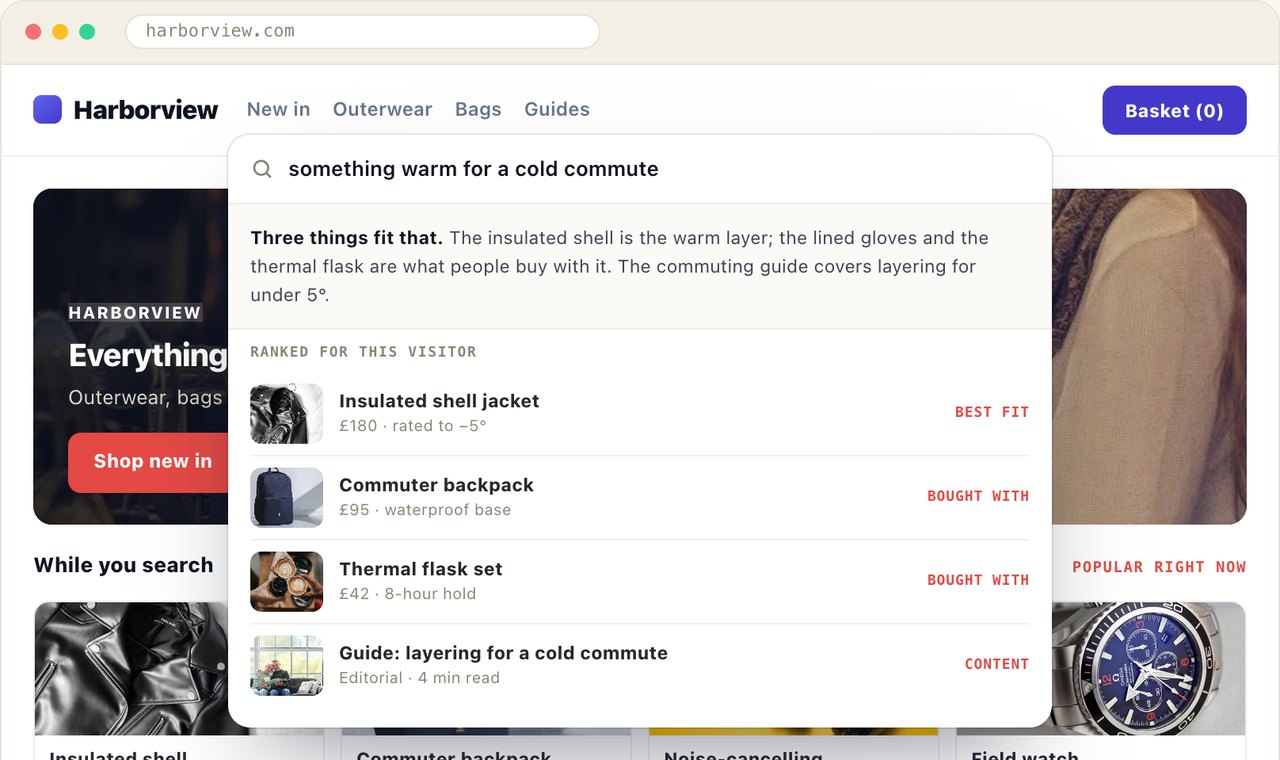Image resolution: width=1280 pixels, height=760 pixels.
Task: Select the Thermal flask set thumbnail
Action: [286, 581]
